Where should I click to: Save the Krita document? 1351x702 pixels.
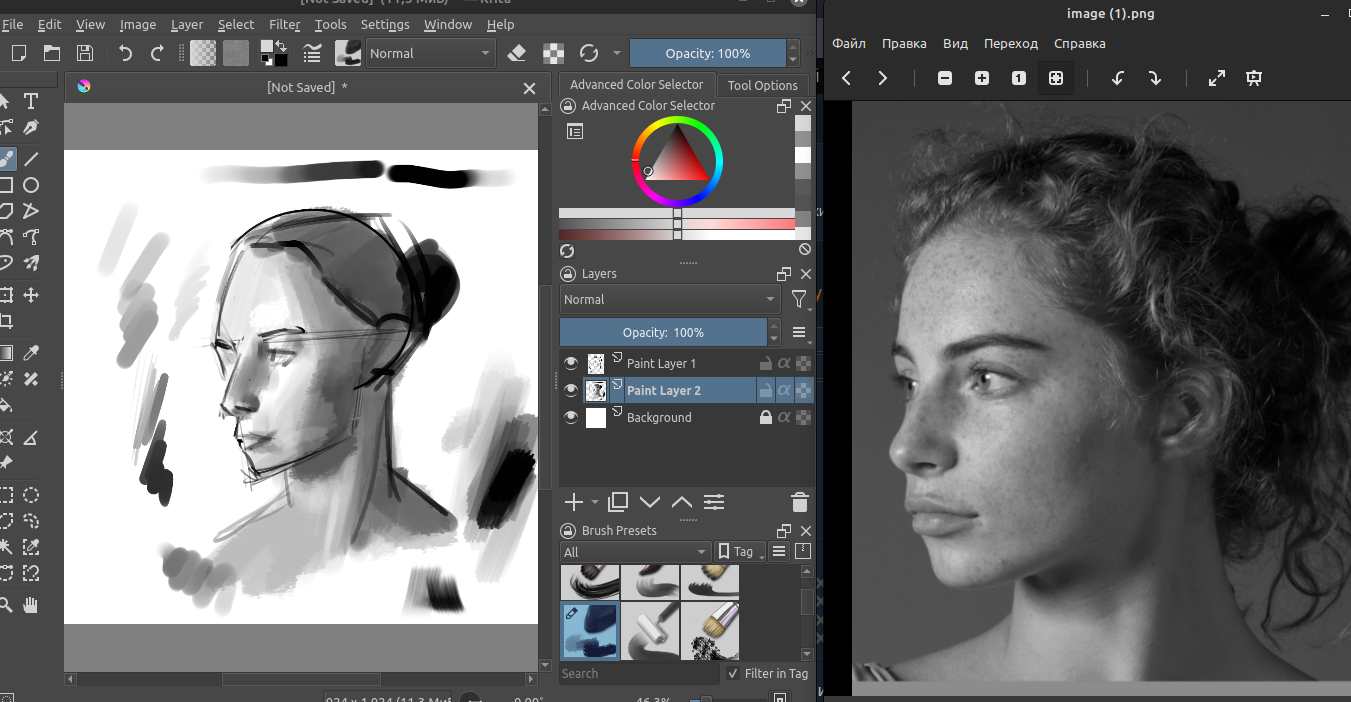pos(85,53)
